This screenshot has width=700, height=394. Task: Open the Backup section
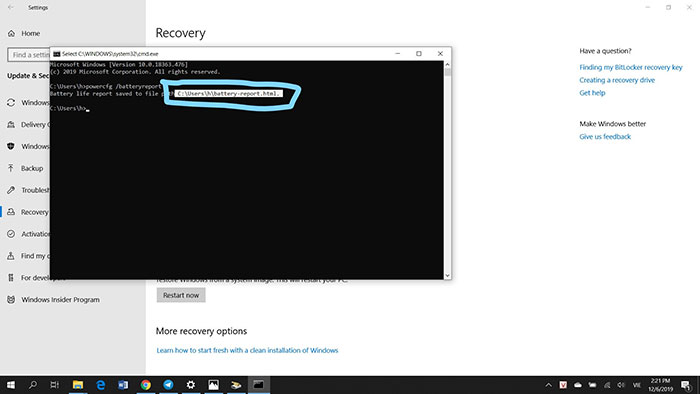pos(26,168)
